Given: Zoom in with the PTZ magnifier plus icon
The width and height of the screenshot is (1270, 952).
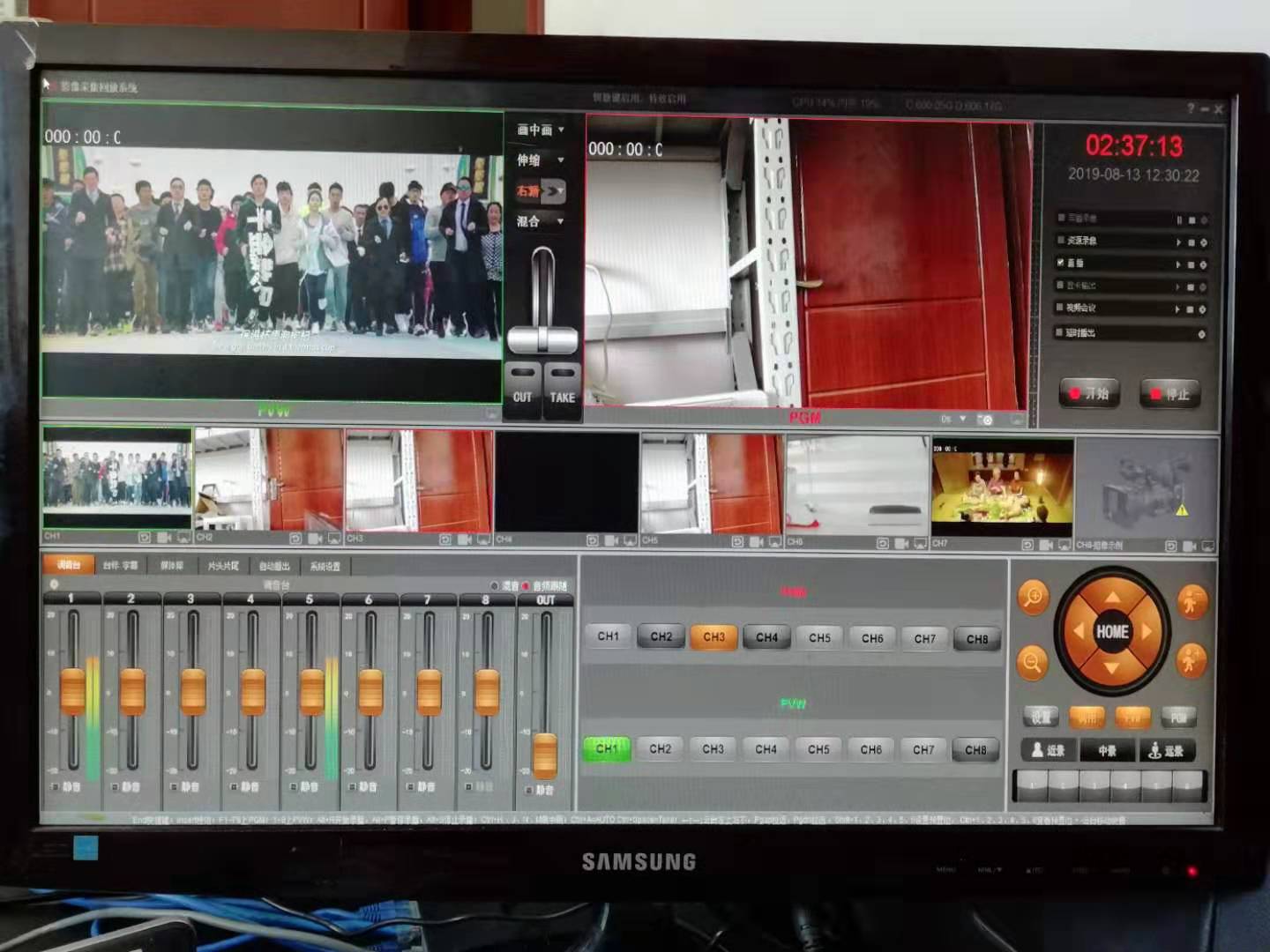Looking at the screenshot, I should [x=1032, y=597].
